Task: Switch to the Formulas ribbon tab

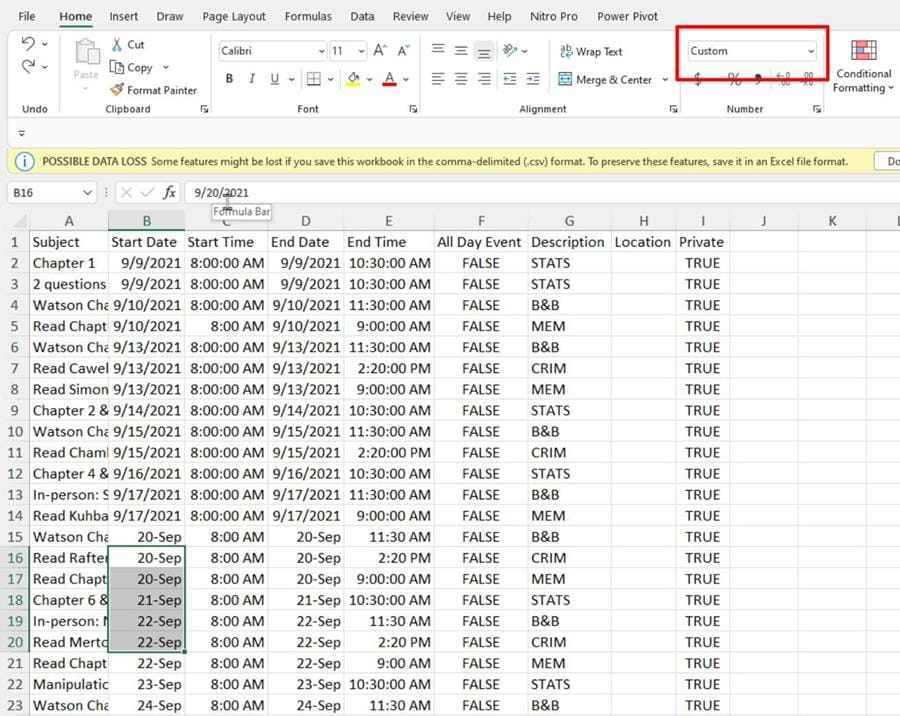Action: click(x=307, y=16)
